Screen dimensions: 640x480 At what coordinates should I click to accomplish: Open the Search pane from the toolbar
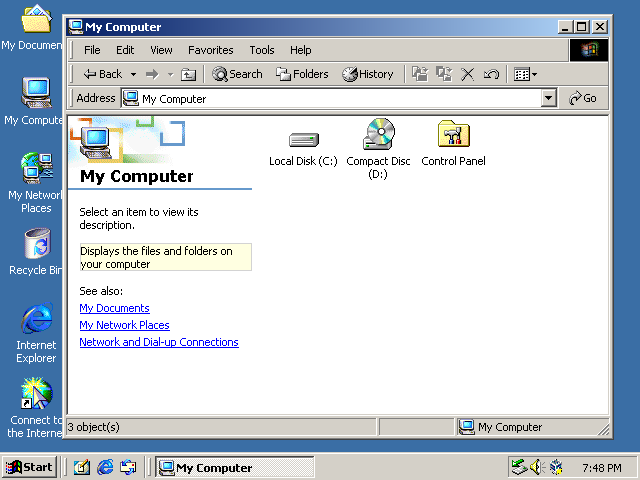237,74
